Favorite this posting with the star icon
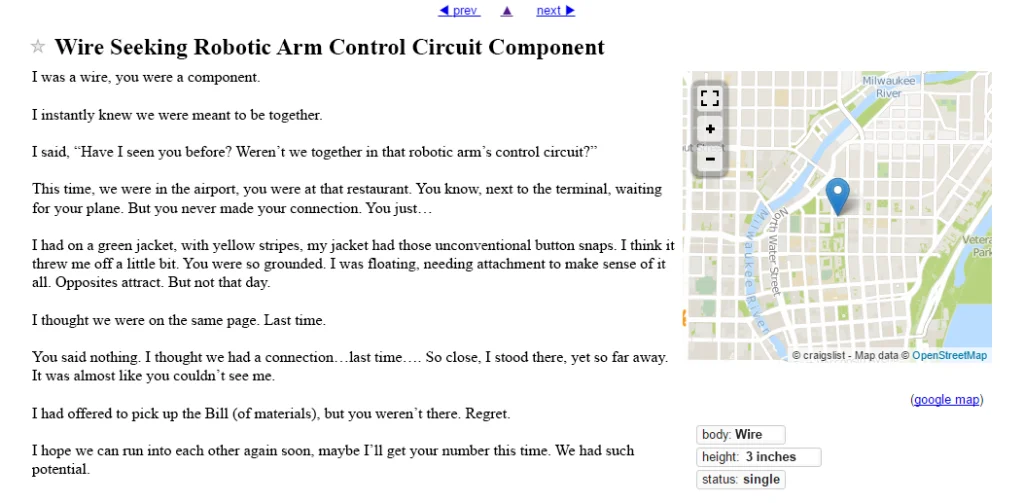Viewport: 1024px width, 503px height. click(x=38, y=47)
